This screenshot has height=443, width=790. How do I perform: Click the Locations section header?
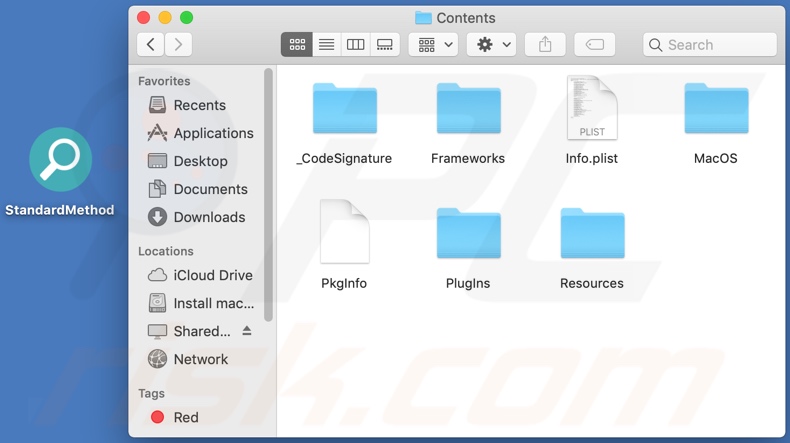click(x=166, y=251)
